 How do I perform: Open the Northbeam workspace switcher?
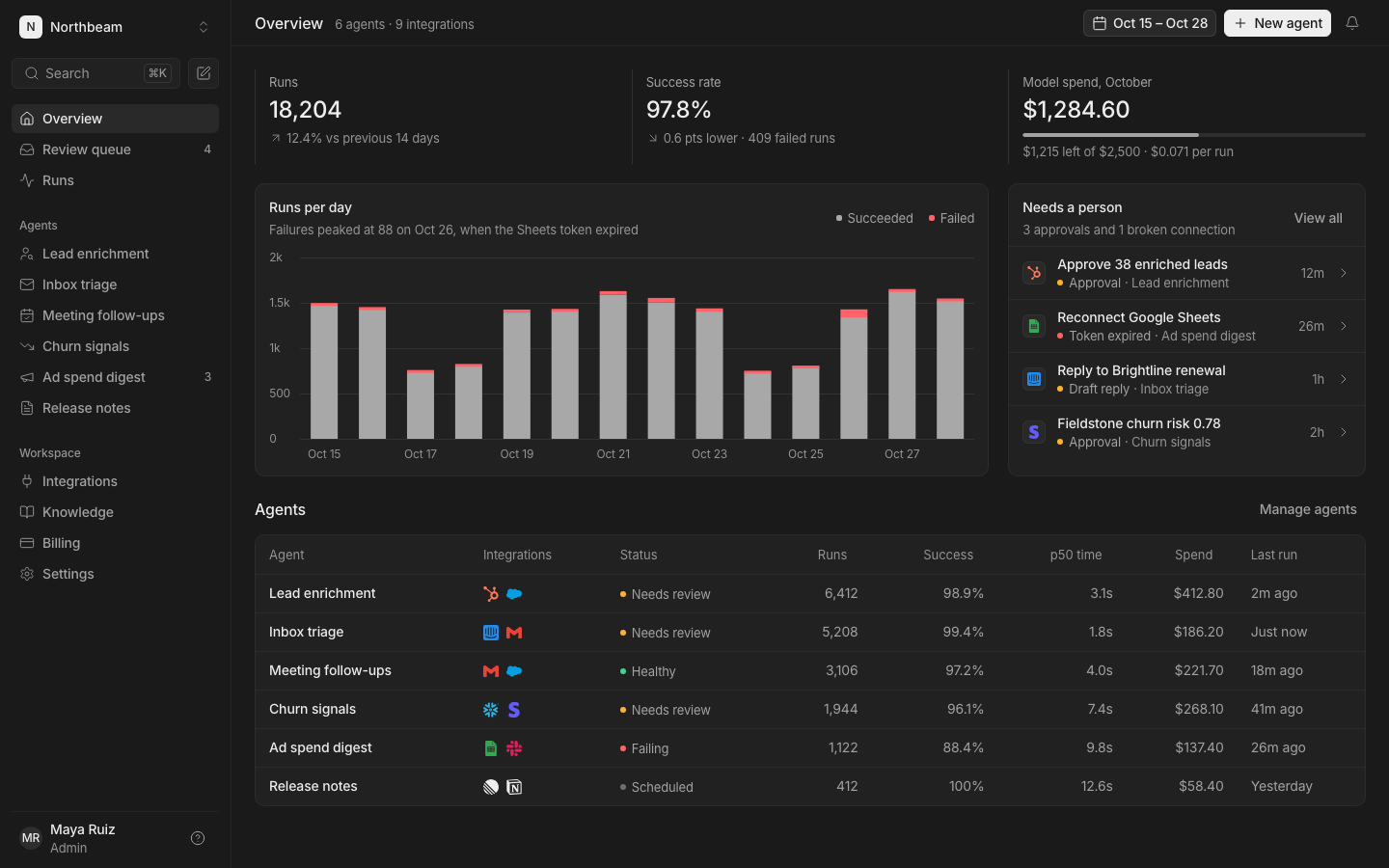115,27
